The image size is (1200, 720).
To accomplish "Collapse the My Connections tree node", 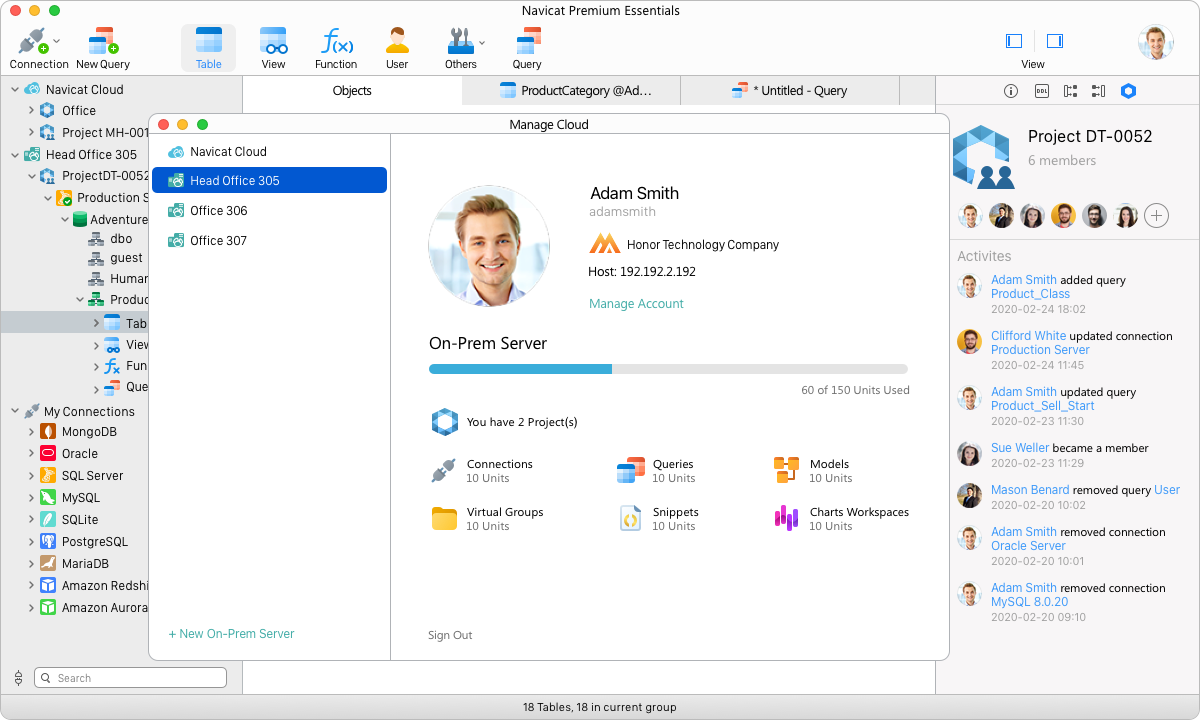I will point(15,411).
